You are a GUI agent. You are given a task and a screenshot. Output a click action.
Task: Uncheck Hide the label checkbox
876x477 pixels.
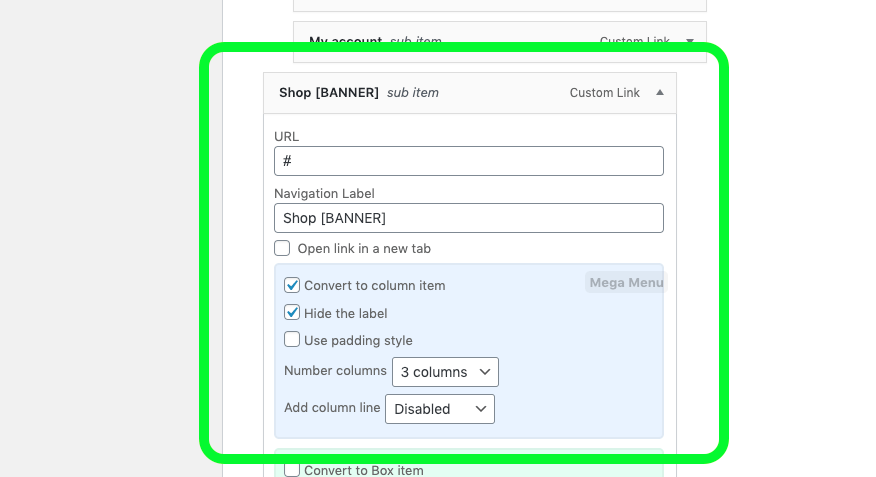(292, 312)
